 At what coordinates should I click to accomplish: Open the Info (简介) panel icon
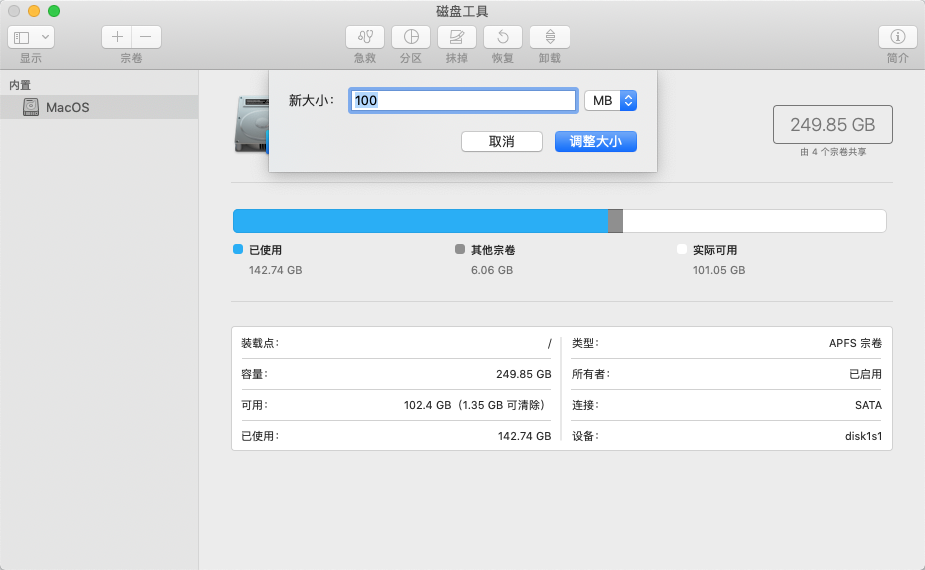[x=897, y=37]
